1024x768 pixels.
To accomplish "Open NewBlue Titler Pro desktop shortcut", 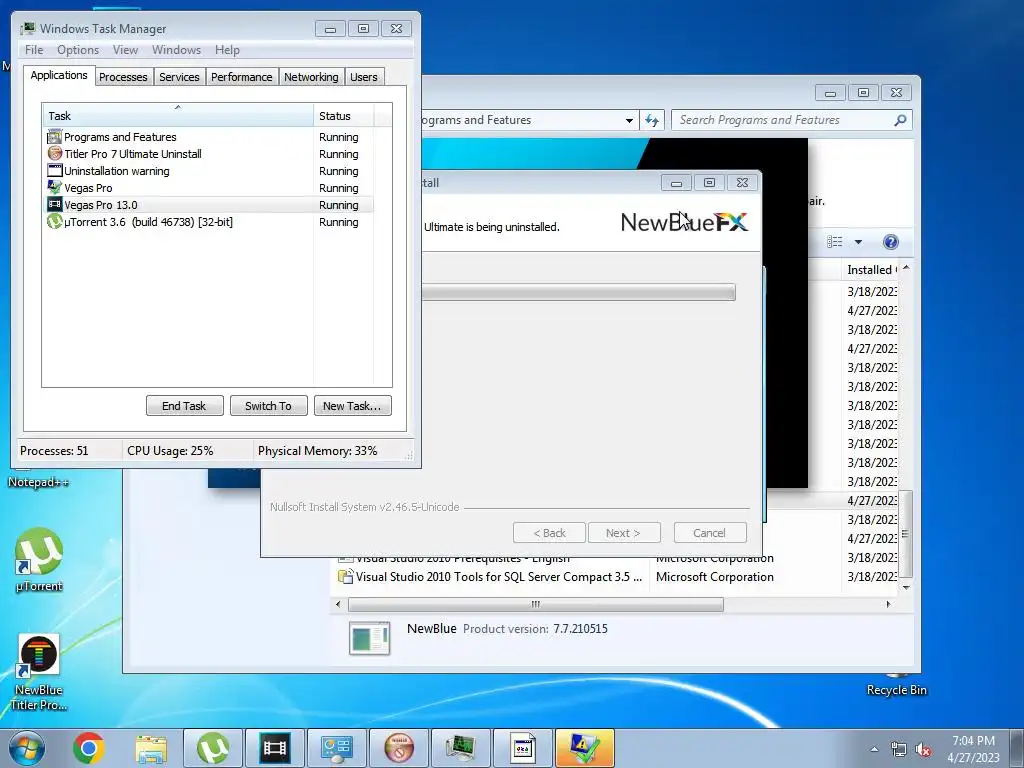I will coord(39,672).
